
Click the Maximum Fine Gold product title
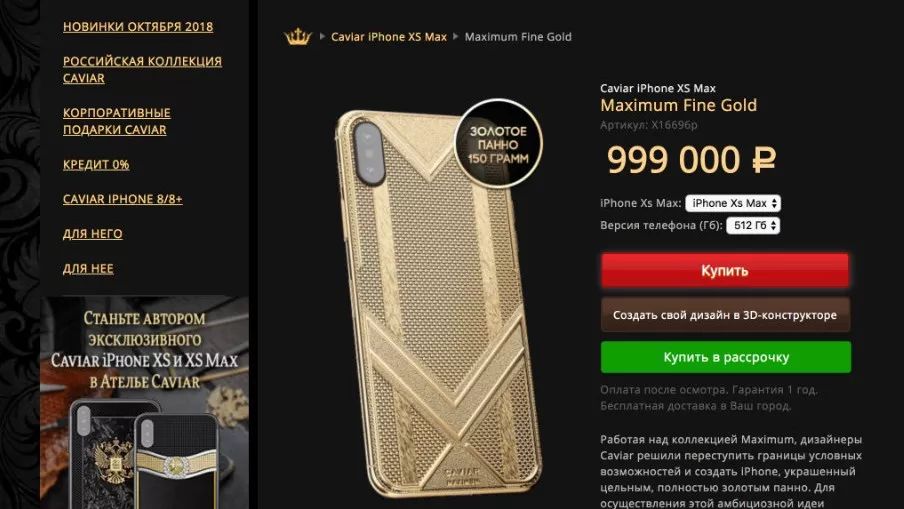coord(679,105)
